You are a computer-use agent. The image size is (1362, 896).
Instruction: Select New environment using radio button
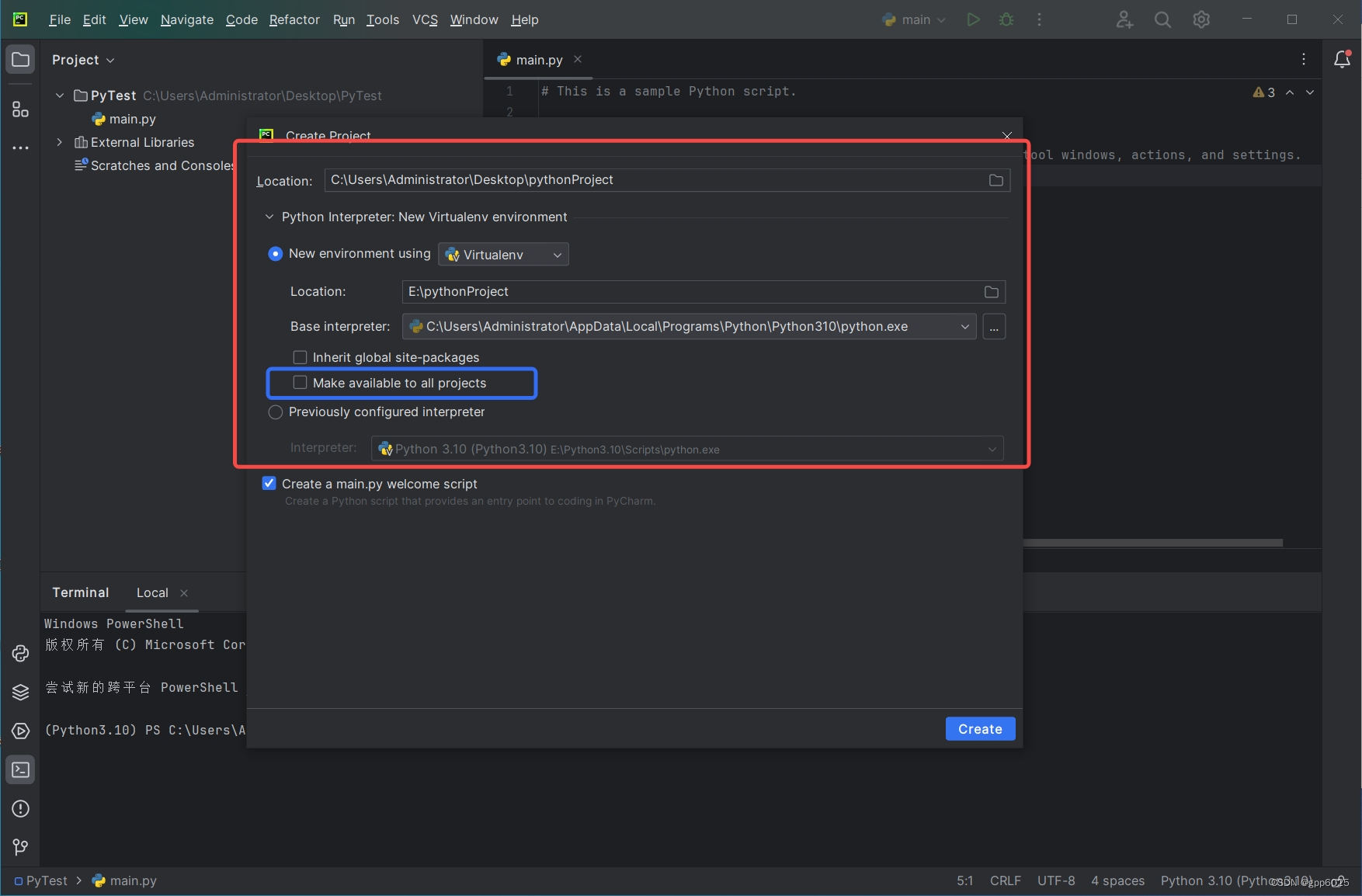tap(275, 254)
